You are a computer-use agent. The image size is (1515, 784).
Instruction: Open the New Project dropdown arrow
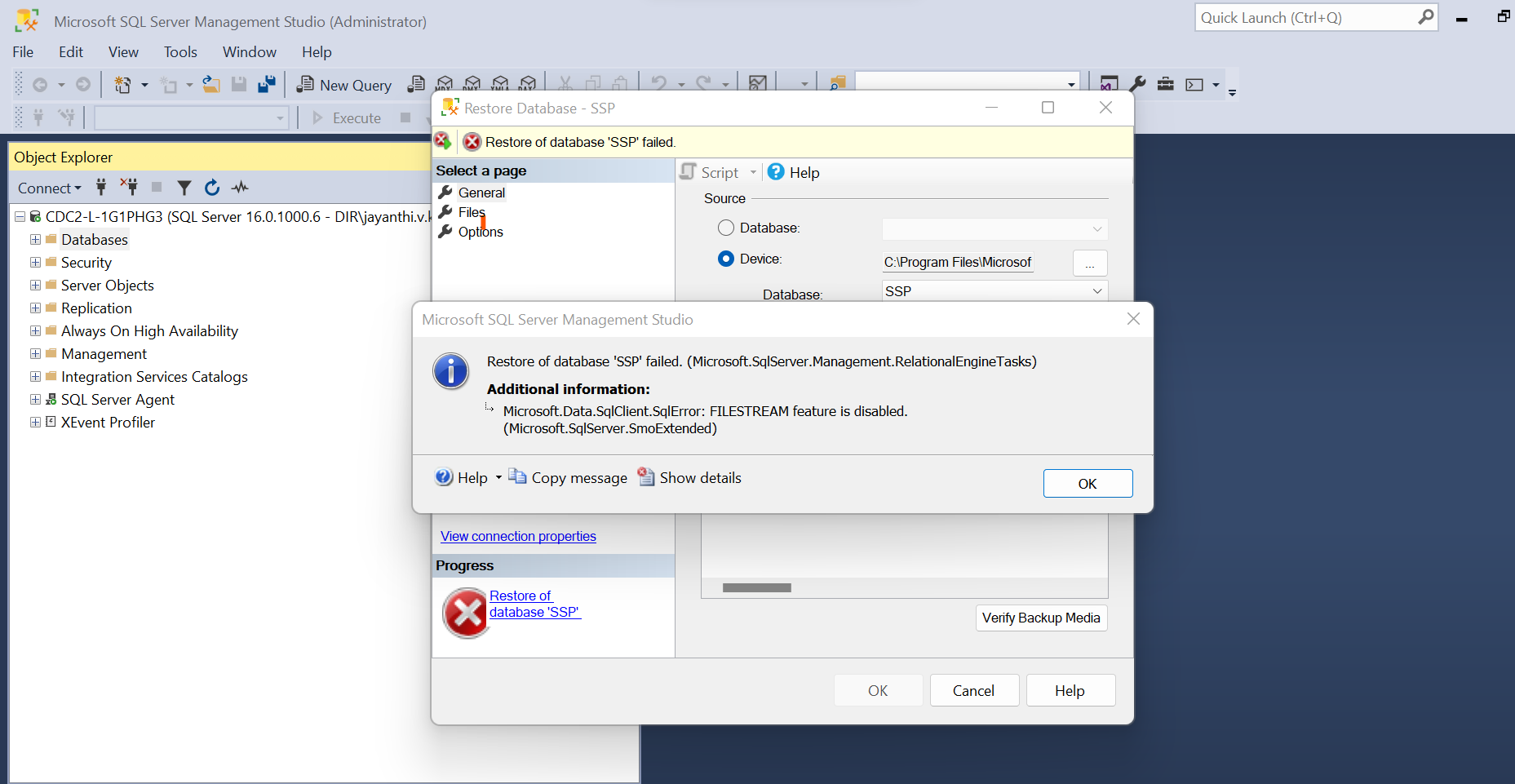pyautogui.click(x=144, y=85)
